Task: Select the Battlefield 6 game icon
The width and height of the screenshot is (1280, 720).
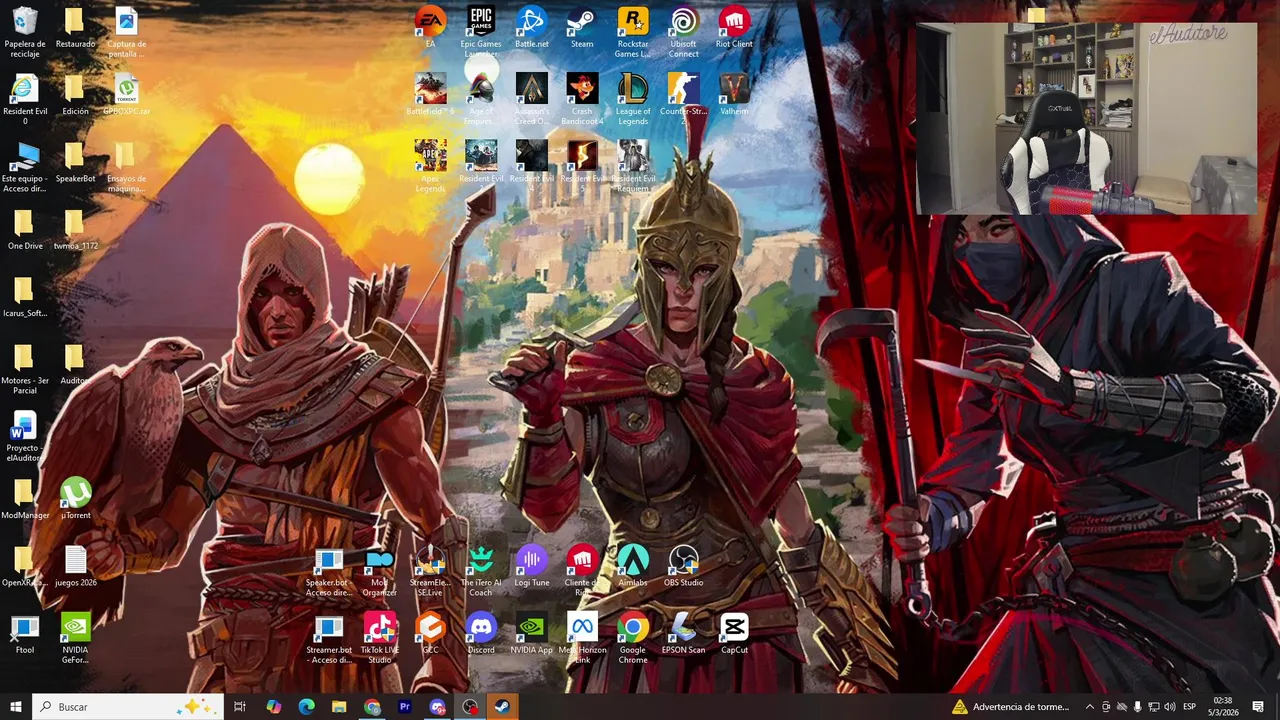Action: click(x=430, y=95)
